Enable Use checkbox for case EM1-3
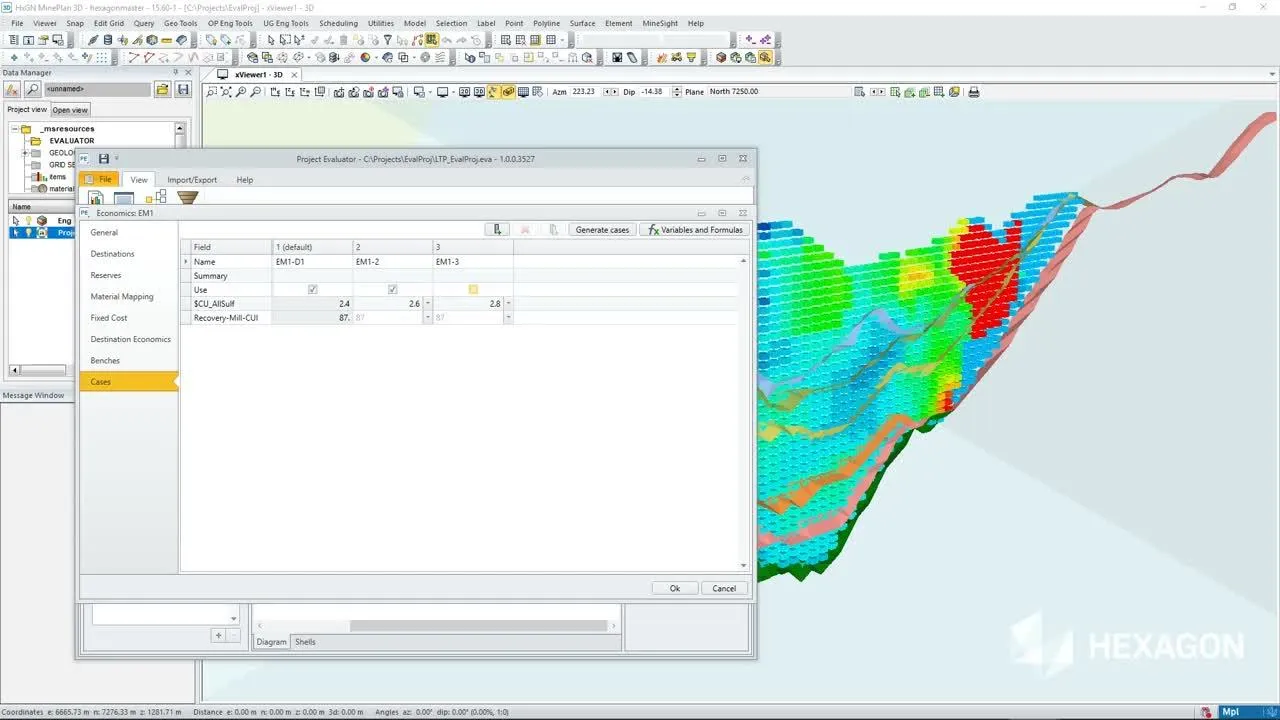Viewport: 1280px width, 720px height. tap(473, 290)
